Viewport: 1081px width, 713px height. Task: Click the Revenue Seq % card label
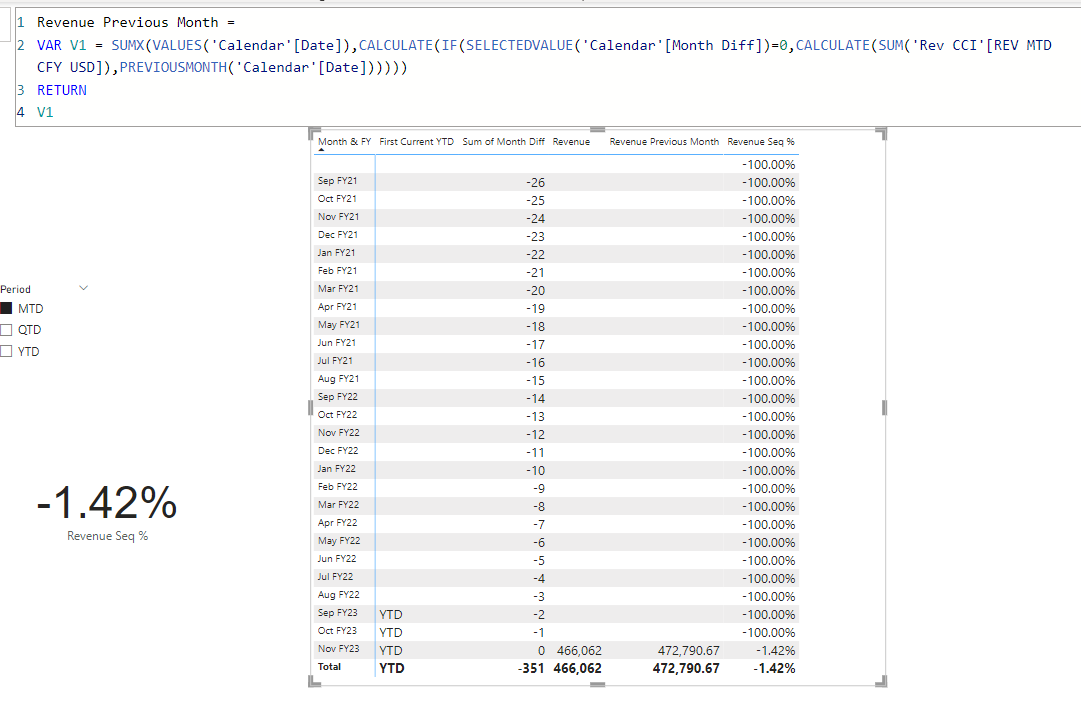click(108, 536)
